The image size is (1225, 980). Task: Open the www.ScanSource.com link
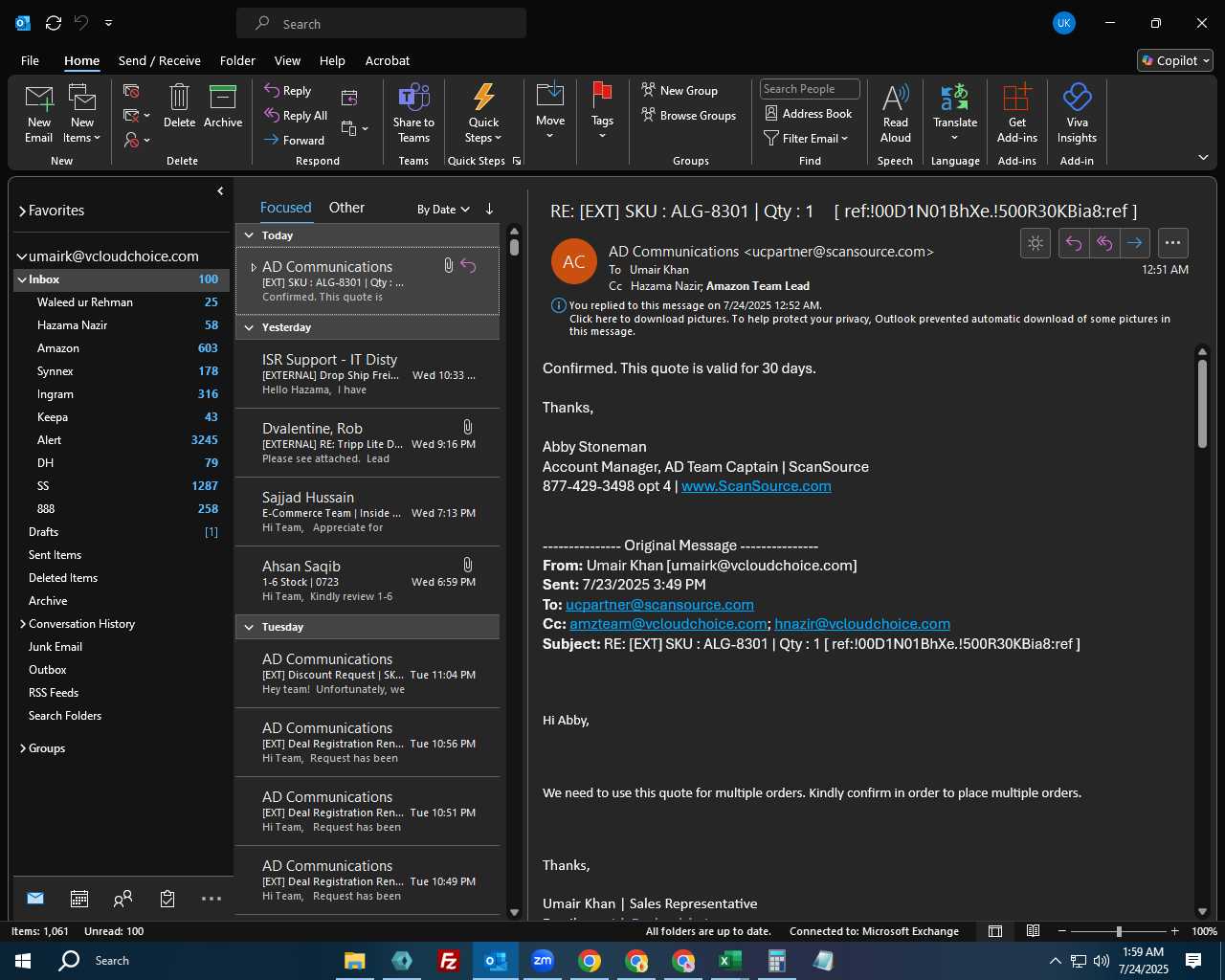(x=756, y=486)
